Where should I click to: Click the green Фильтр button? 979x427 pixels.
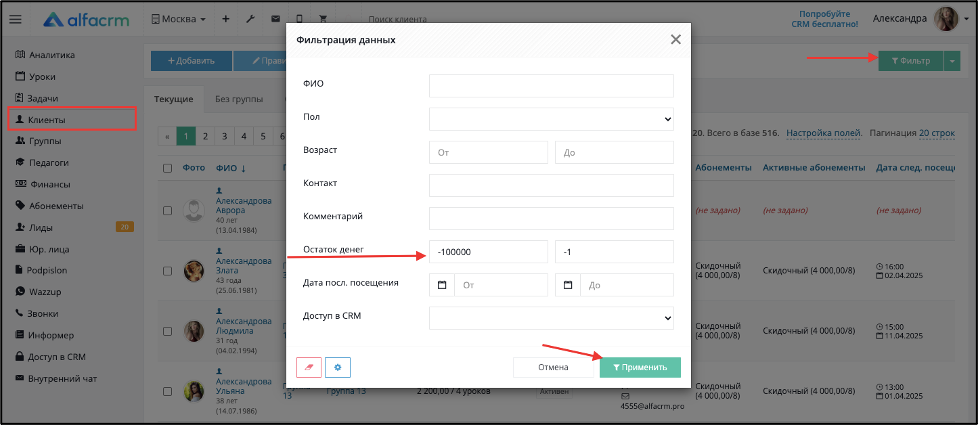point(910,61)
